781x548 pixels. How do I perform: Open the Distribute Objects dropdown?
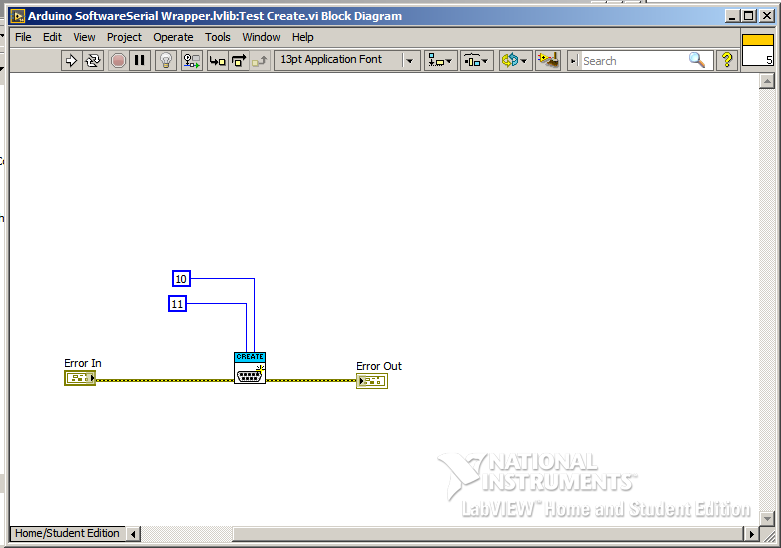pyautogui.click(x=476, y=61)
